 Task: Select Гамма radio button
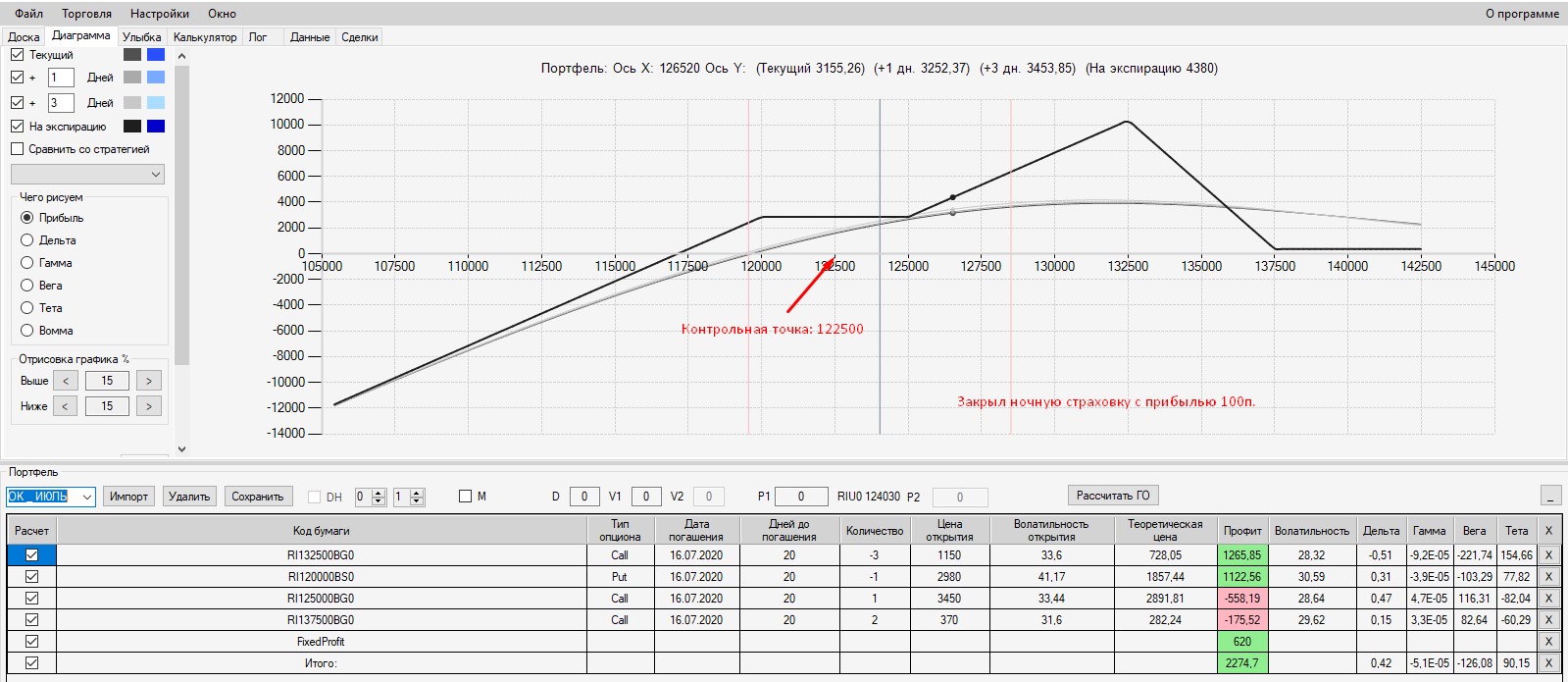point(27,263)
